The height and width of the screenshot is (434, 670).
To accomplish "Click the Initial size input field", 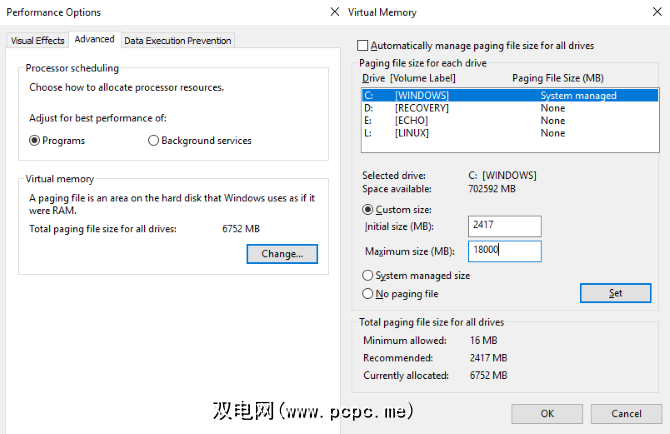I will (x=503, y=227).
